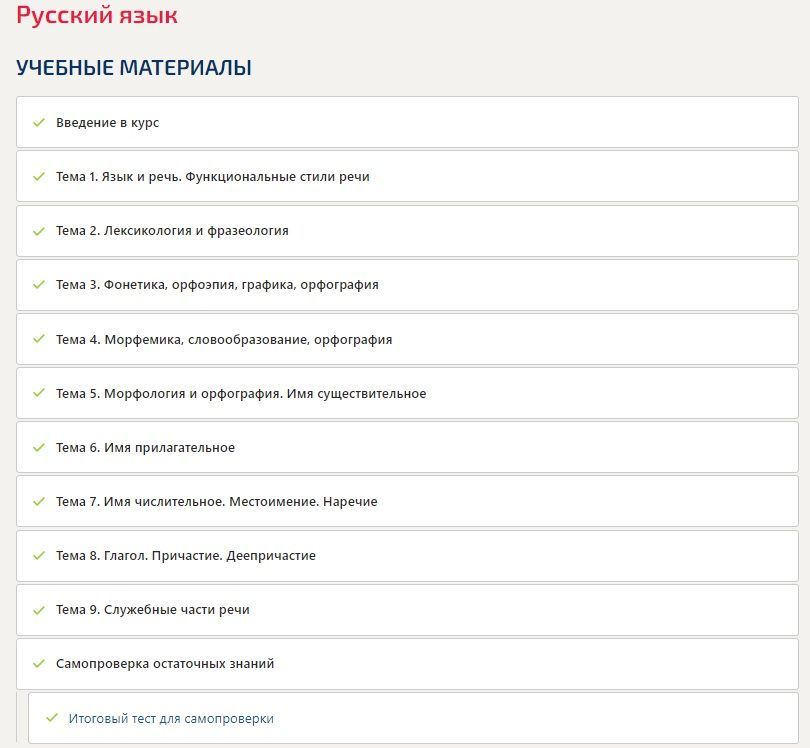The height and width of the screenshot is (748, 810).
Task: Click the checkmark icon beside Введение в курс
Action: pos(39,122)
